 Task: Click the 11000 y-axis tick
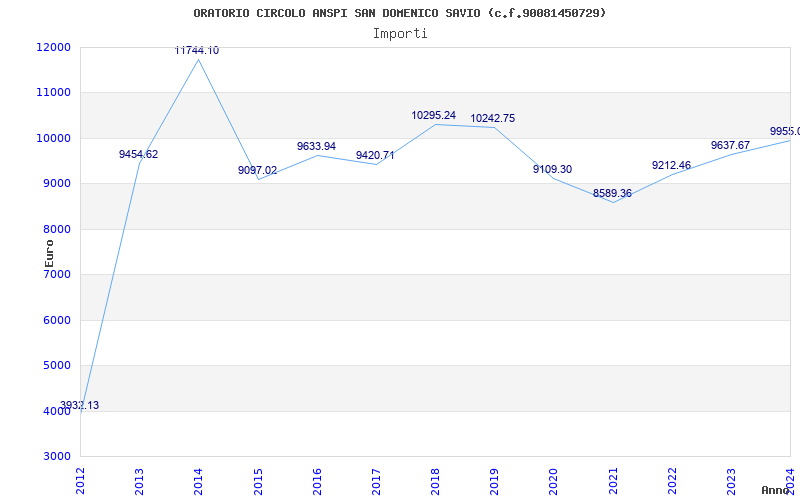[54, 93]
